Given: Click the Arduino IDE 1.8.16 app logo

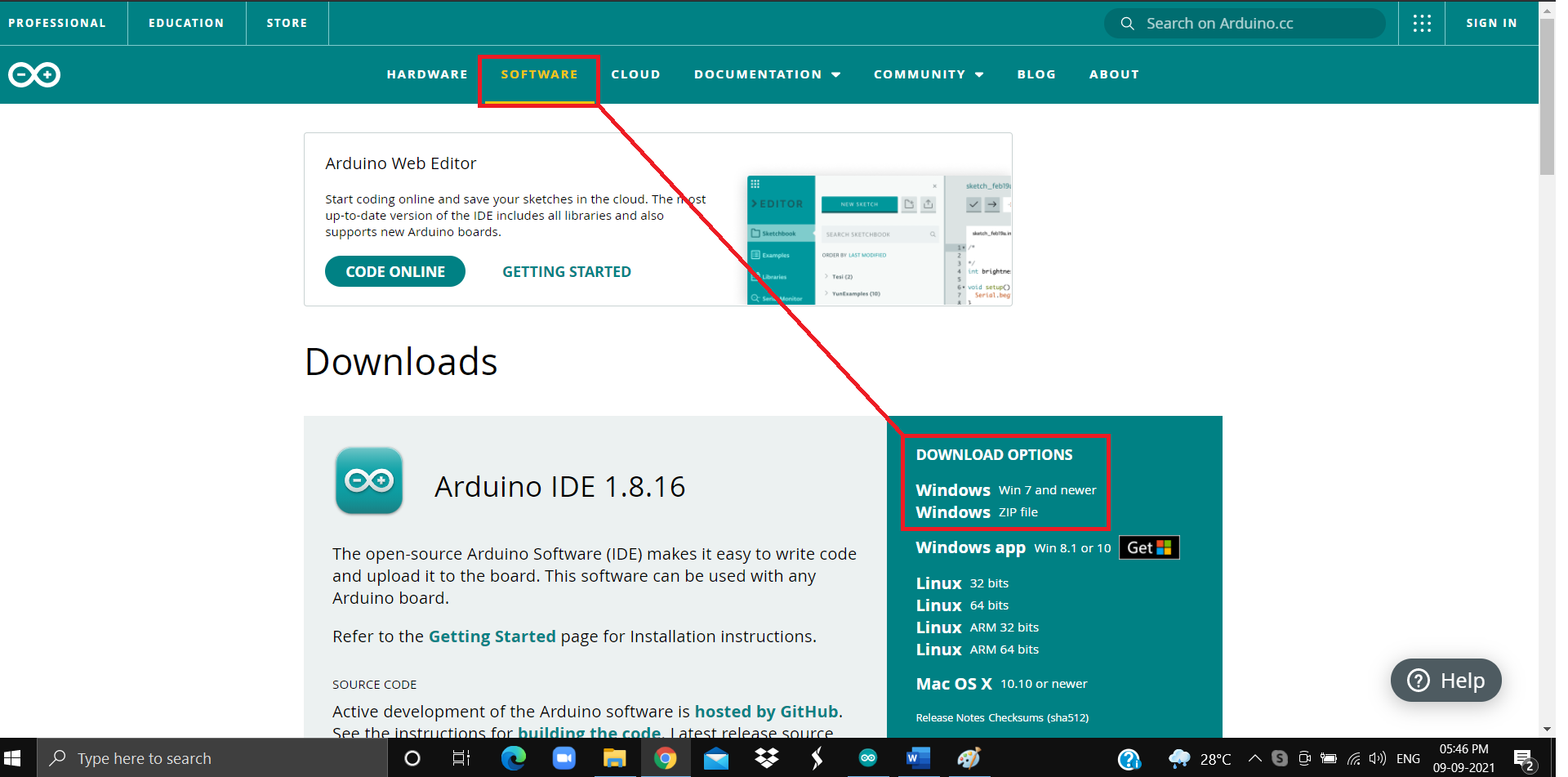Looking at the screenshot, I should [x=369, y=480].
